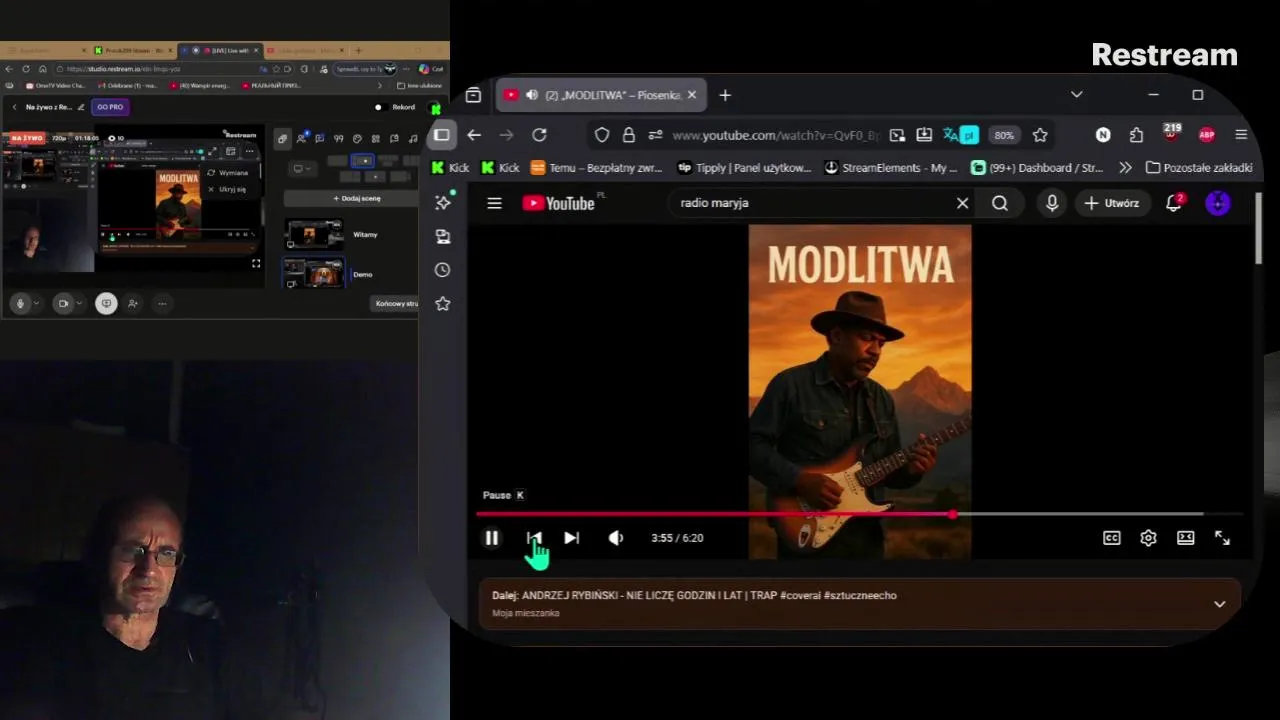1280x720 pixels.
Task: Reset the 80% zoom indicator
Action: click(x=1004, y=135)
